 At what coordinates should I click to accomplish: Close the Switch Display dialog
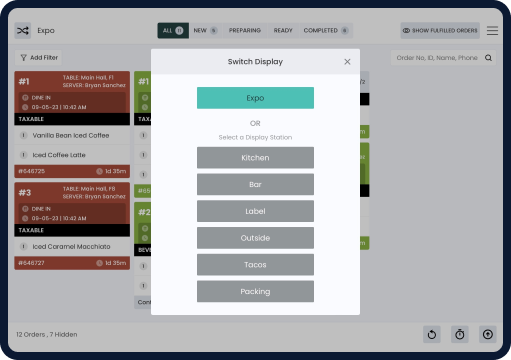347,62
